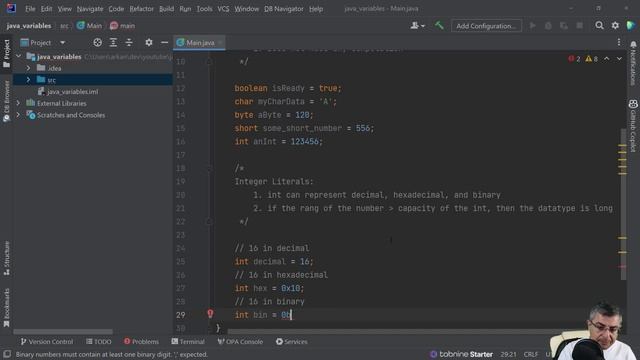640x360 pixels.
Task: Open TODO tool window
Action: coord(99,342)
